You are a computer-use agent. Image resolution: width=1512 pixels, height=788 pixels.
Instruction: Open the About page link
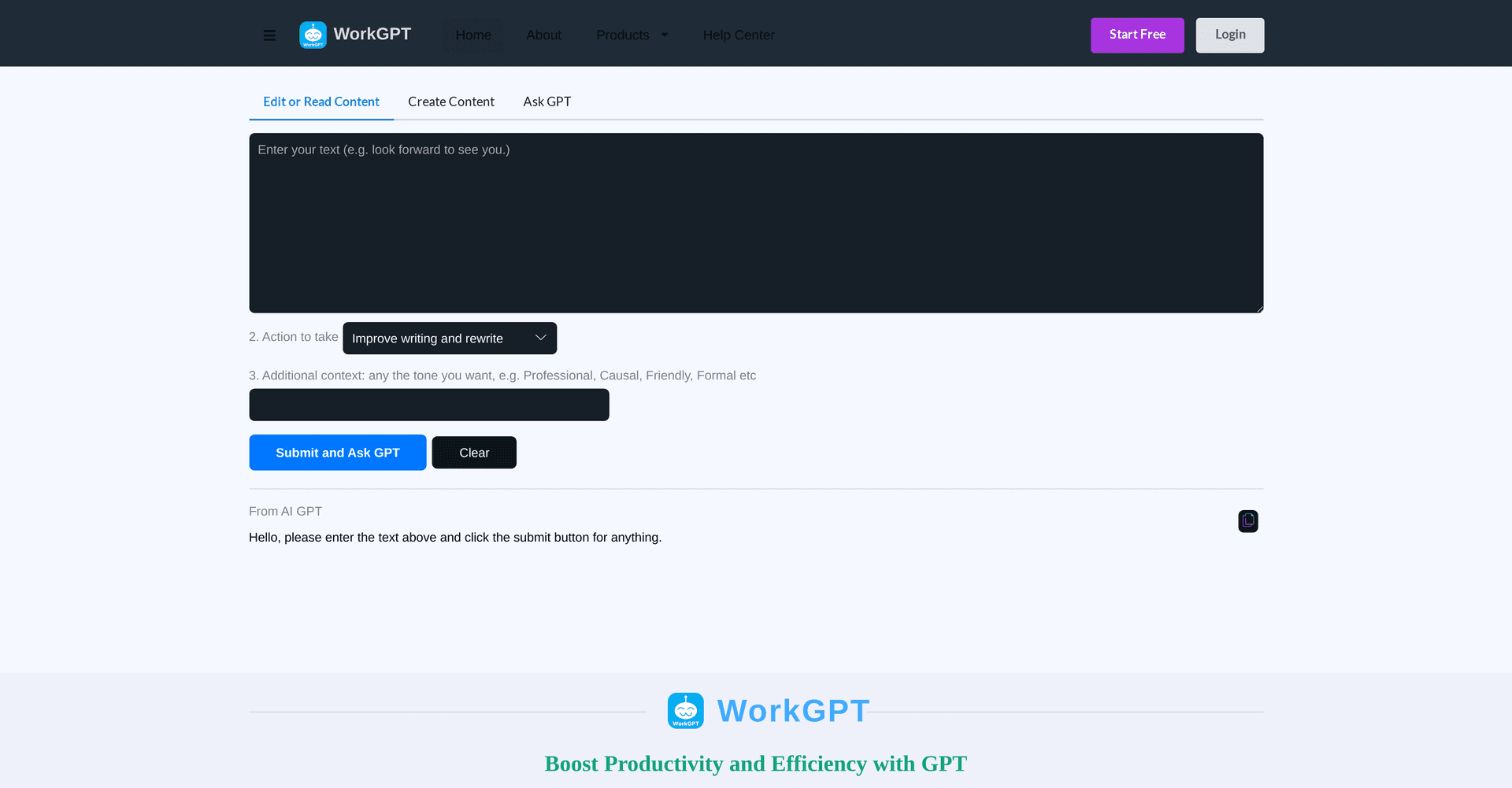click(x=543, y=35)
